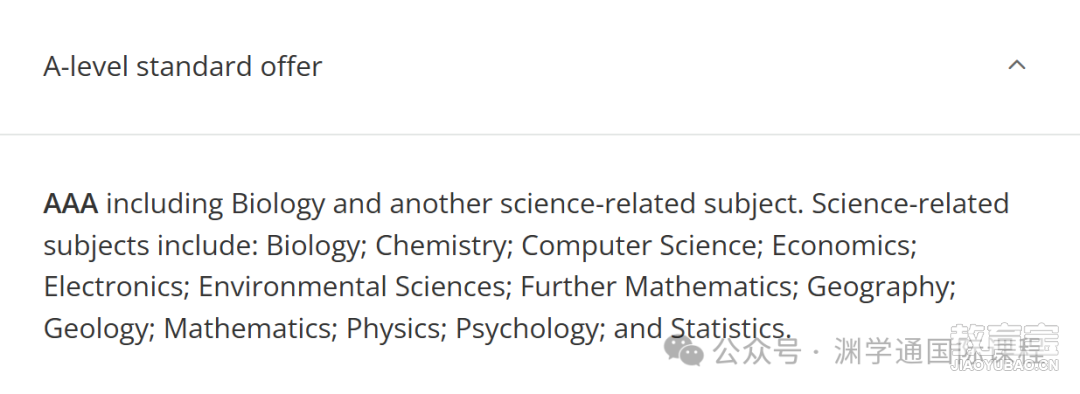Click the bold AAA grade text
The image size is (1080, 394).
click(x=70, y=204)
